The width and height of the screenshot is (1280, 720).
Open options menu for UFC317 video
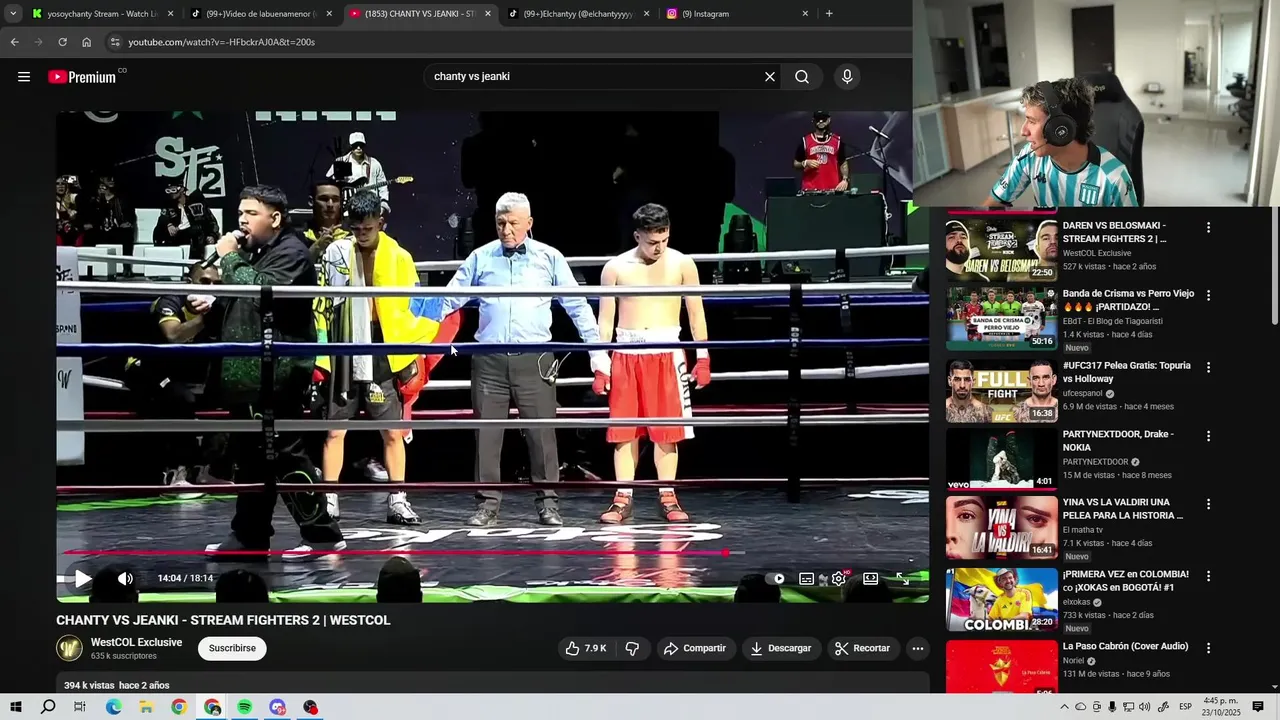(1208, 368)
